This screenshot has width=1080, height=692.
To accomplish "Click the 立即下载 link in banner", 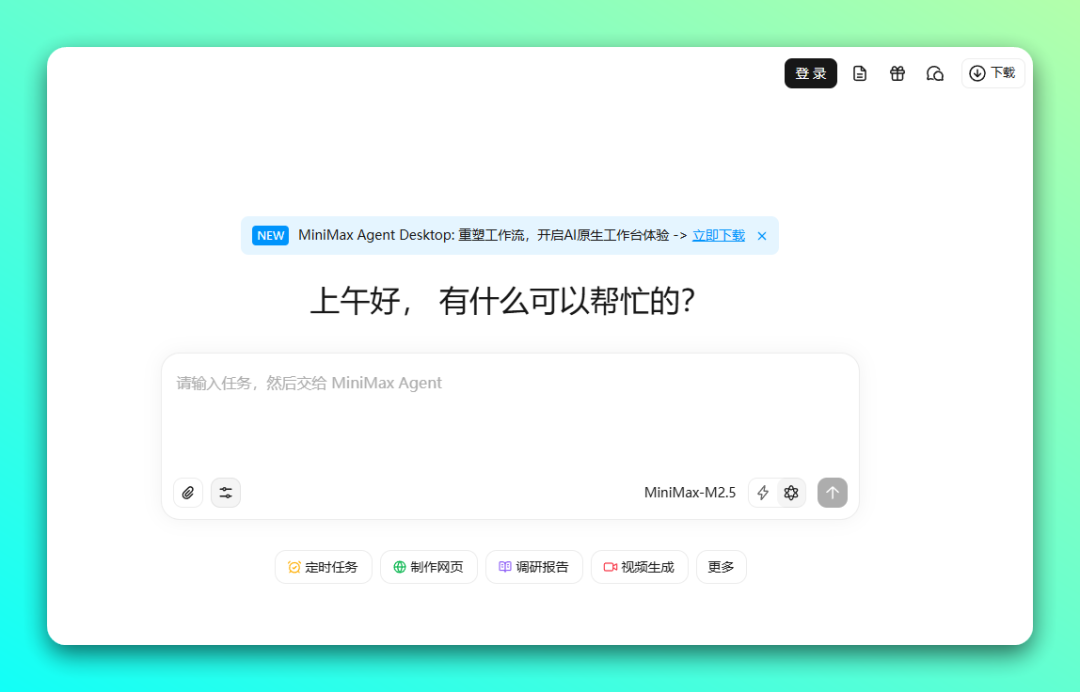I will pyautogui.click(x=718, y=235).
